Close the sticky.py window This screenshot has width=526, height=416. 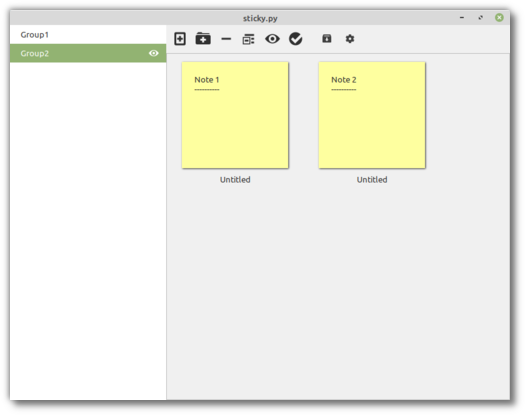[499, 17]
